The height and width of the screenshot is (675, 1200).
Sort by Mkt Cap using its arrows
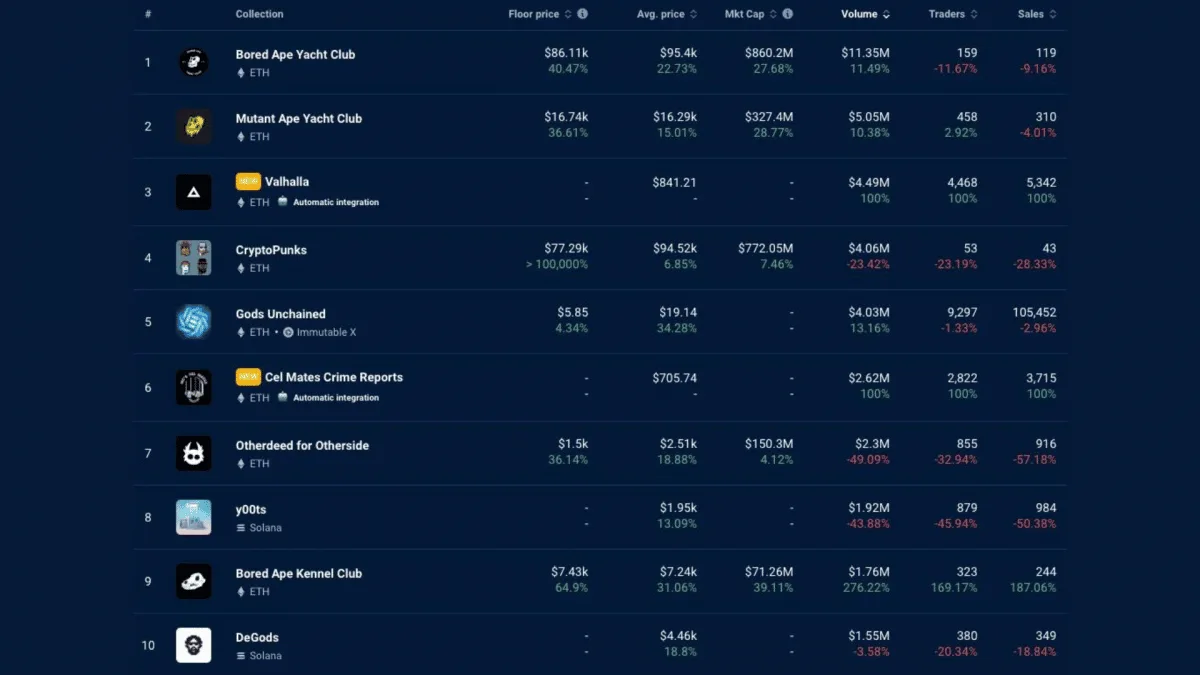tap(773, 14)
